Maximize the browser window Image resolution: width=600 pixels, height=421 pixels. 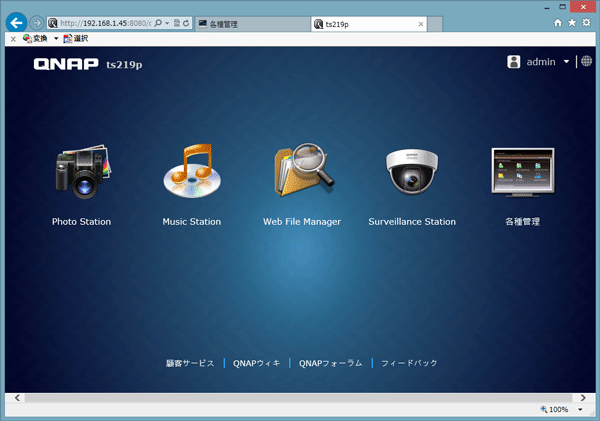pos(562,7)
